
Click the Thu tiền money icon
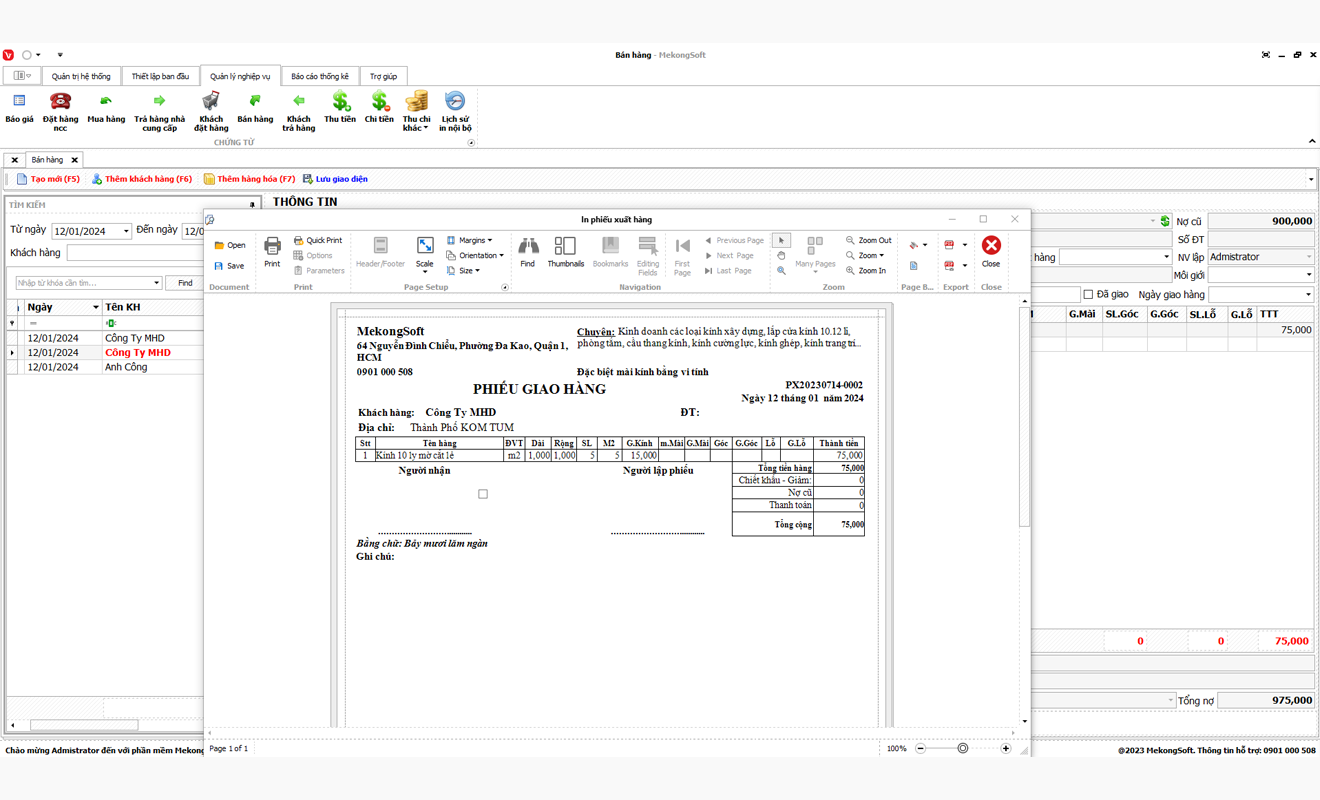pyautogui.click(x=340, y=107)
